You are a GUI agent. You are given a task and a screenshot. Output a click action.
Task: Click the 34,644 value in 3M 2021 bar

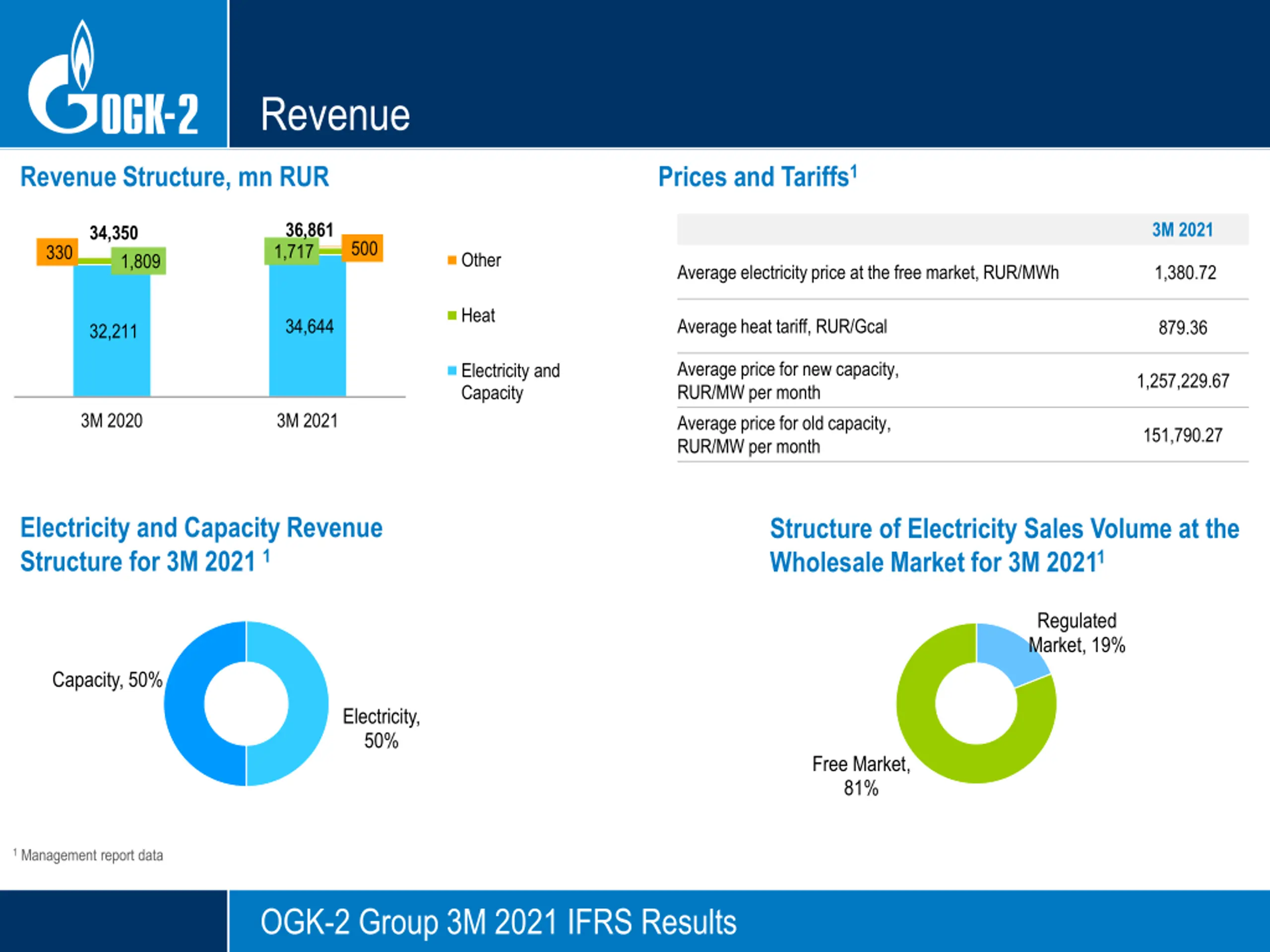(310, 327)
